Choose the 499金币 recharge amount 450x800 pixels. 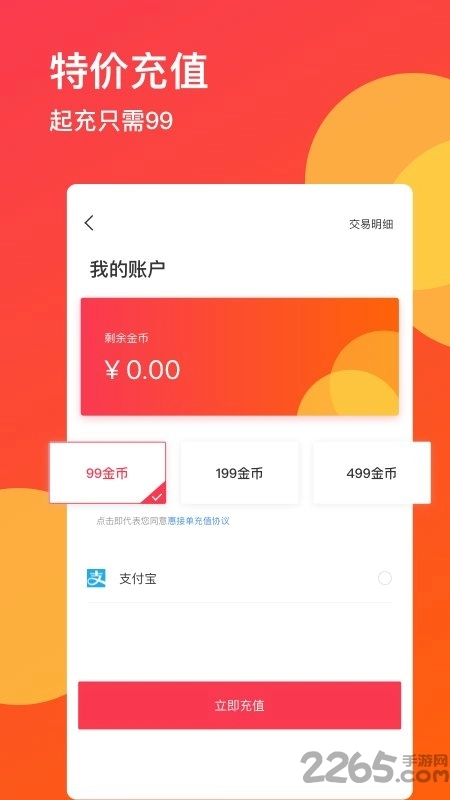pos(371,472)
